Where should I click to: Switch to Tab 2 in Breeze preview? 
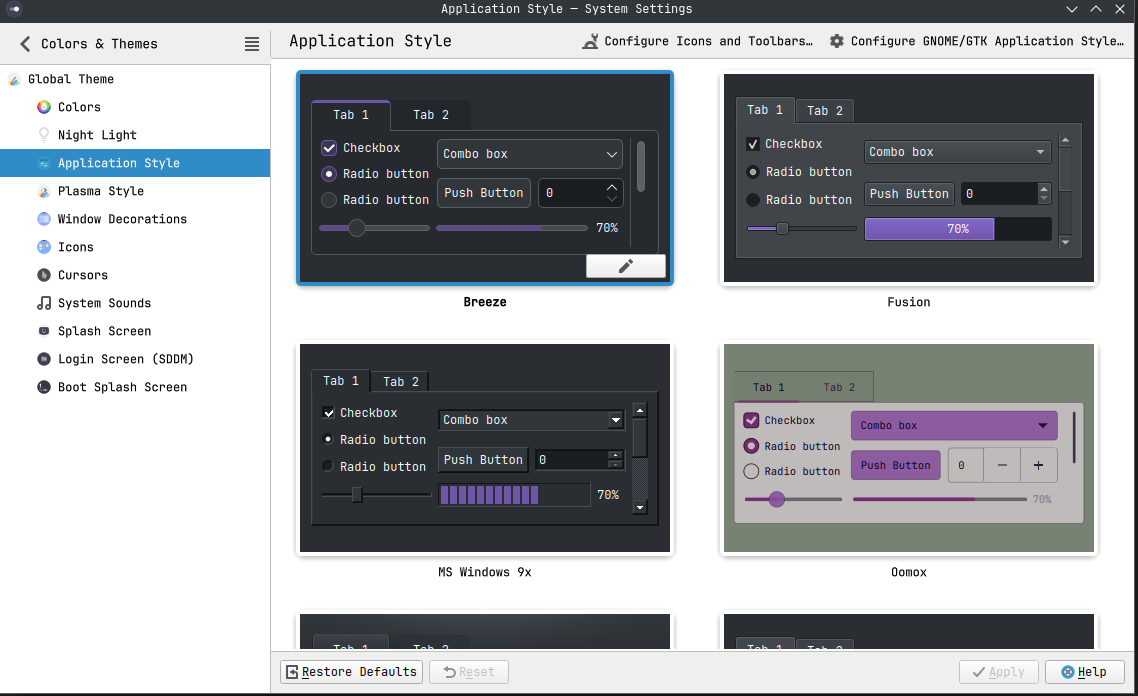(431, 115)
